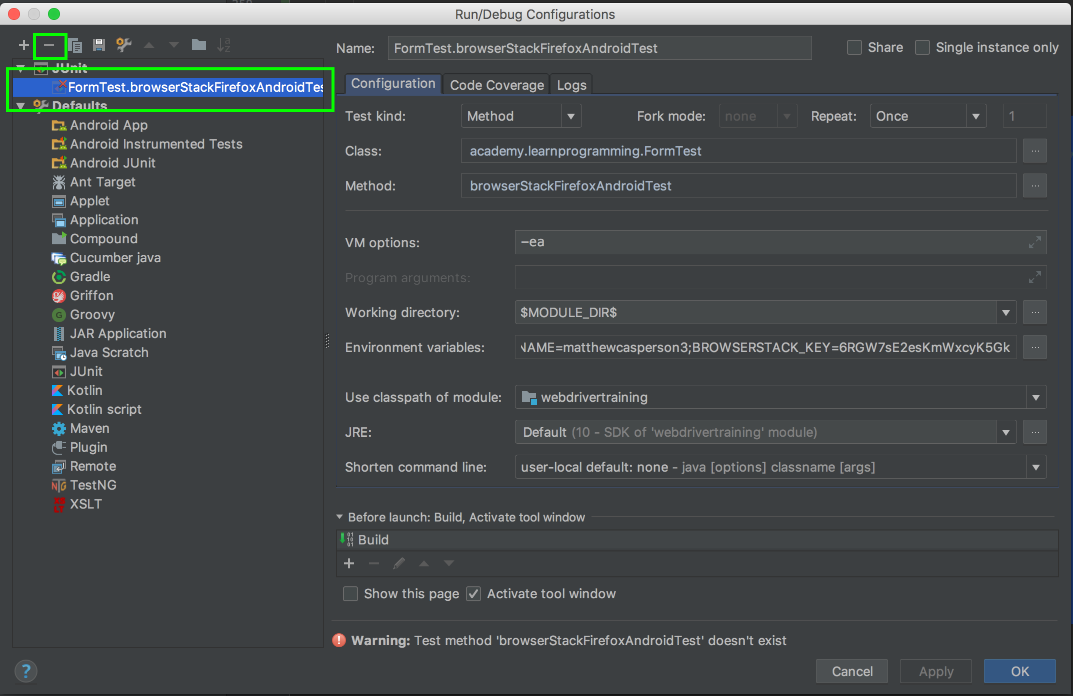Enable the Share checkbox
This screenshot has width=1073, height=696.
click(x=854, y=48)
